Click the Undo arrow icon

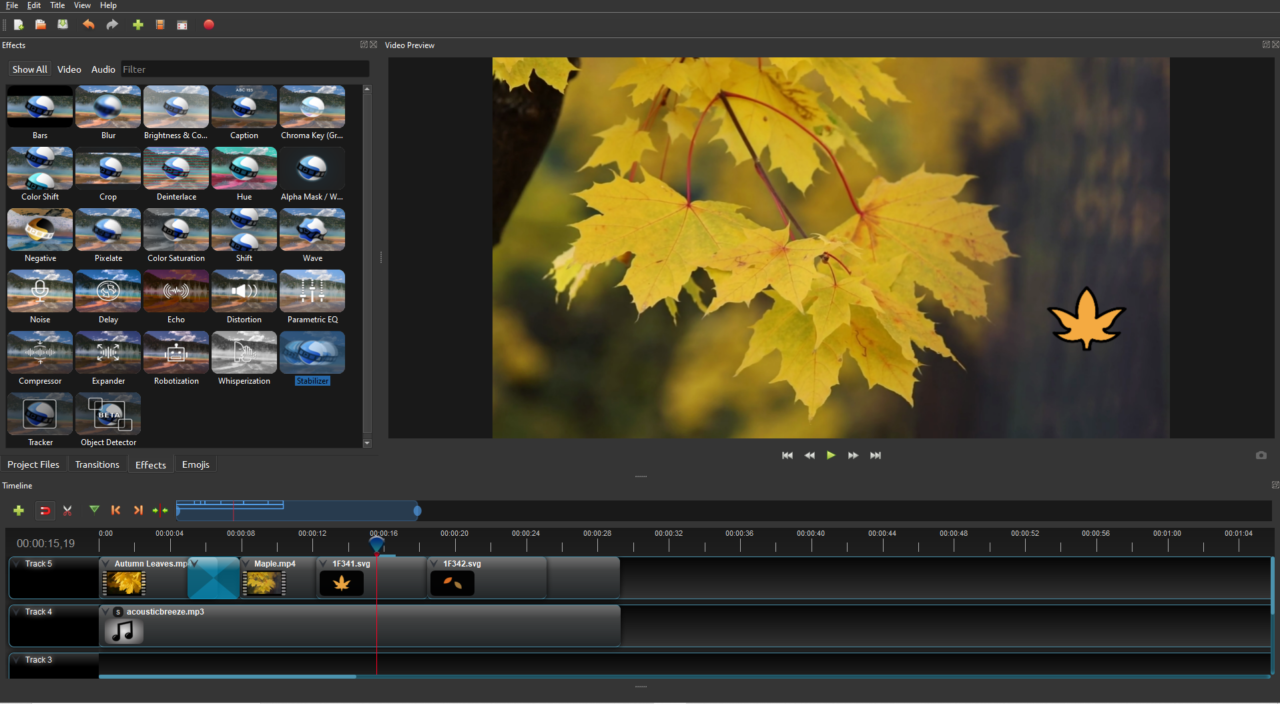(x=89, y=25)
